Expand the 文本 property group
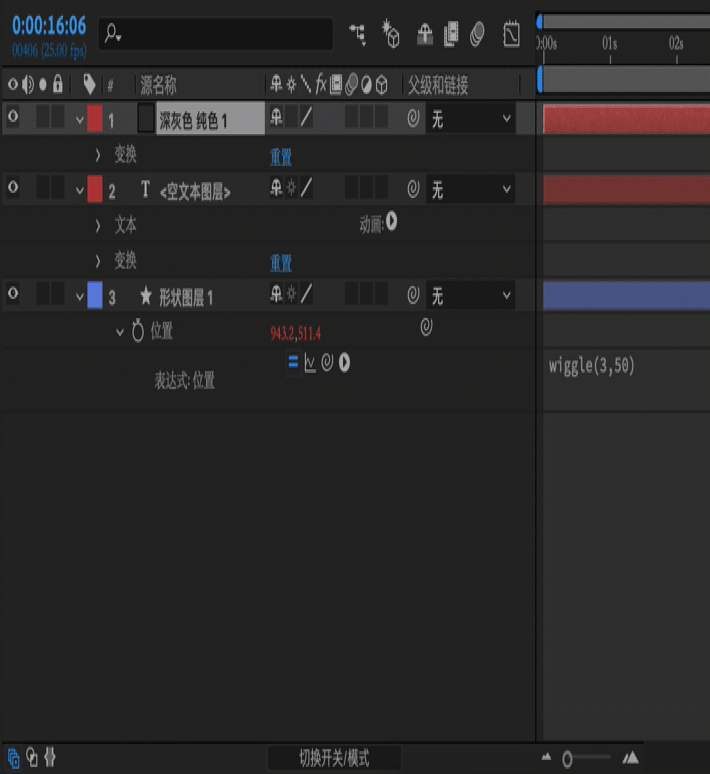710x774 pixels. [98, 226]
